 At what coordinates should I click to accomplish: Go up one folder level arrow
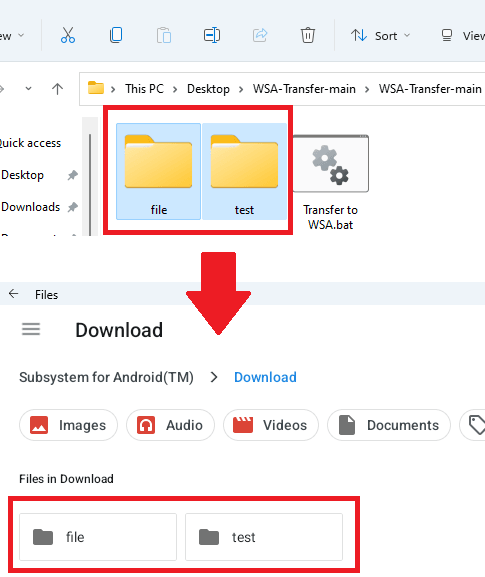pos(57,89)
